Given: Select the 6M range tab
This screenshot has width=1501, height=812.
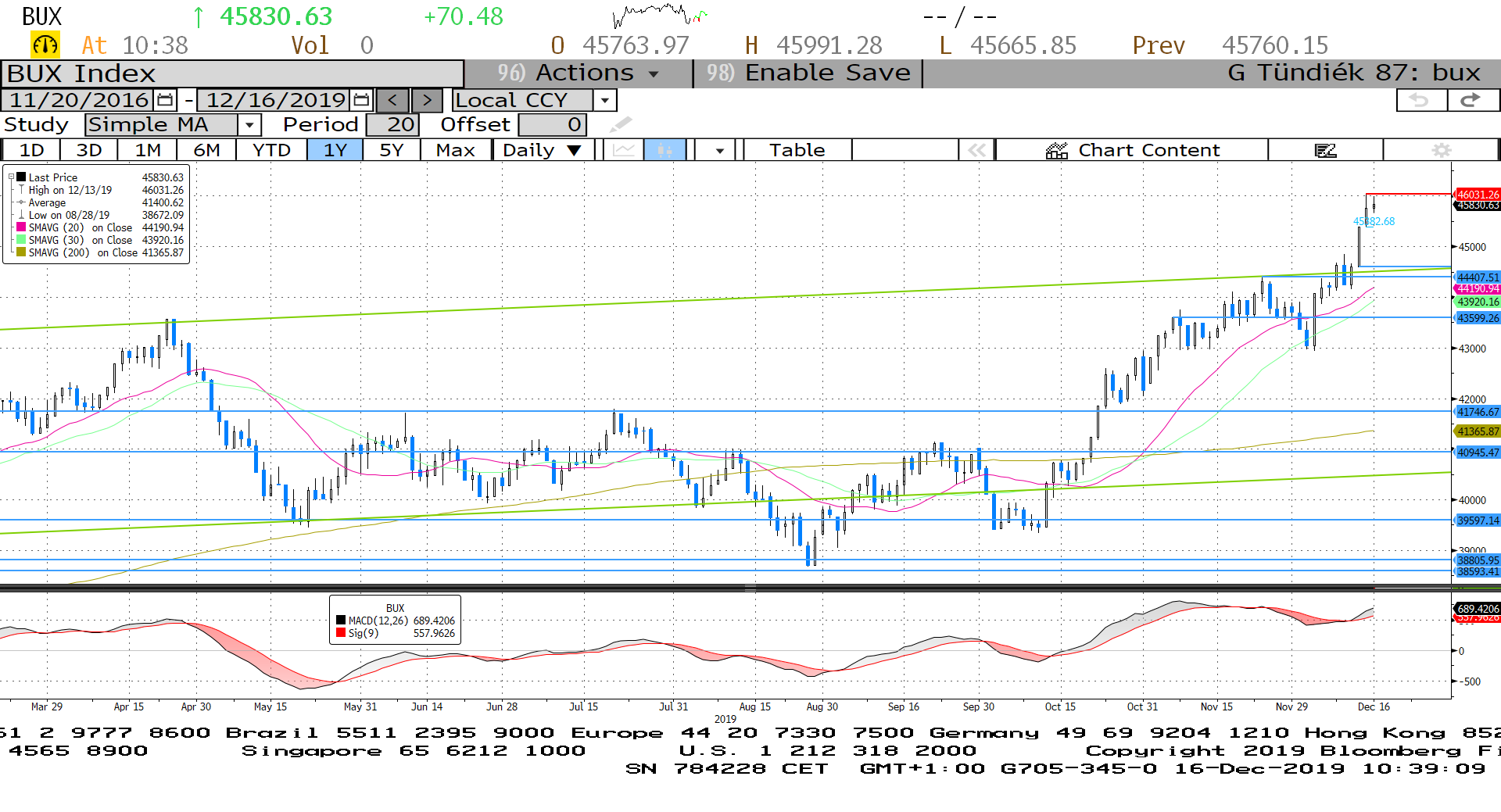Looking at the screenshot, I should [207, 150].
